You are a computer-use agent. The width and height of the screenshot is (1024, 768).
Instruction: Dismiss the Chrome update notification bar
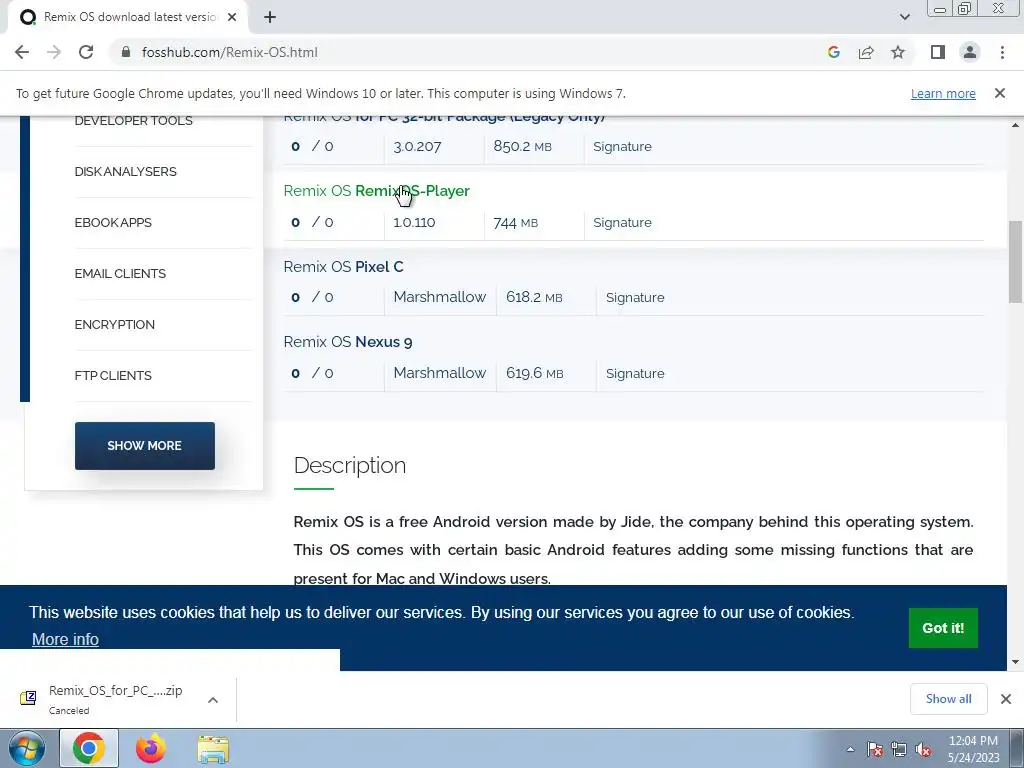[x=999, y=93]
